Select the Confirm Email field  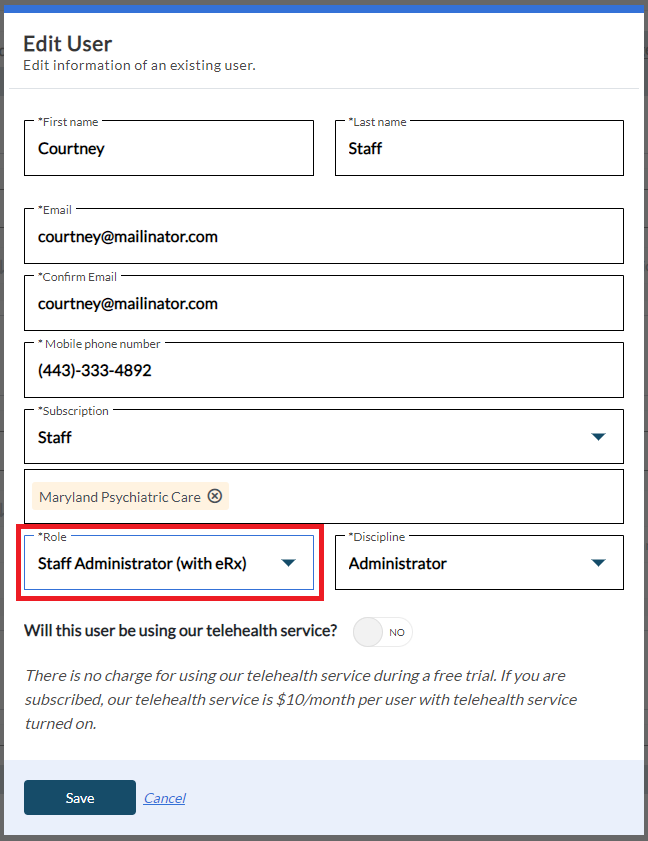[x=323, y=304]
